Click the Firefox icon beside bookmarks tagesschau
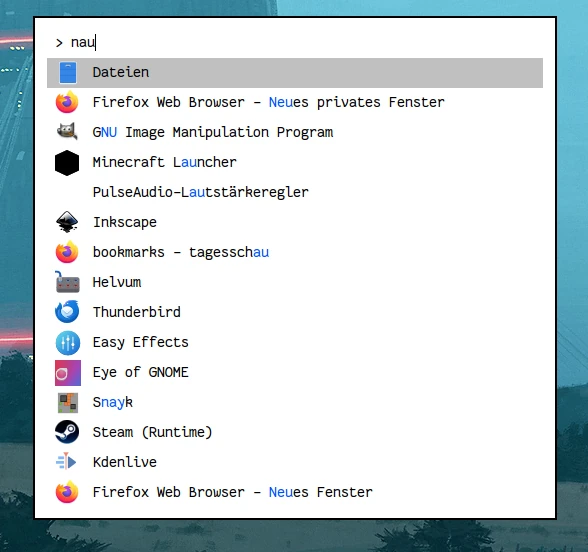This screenshot has width=588, height=552. click(x=67, y=252)
